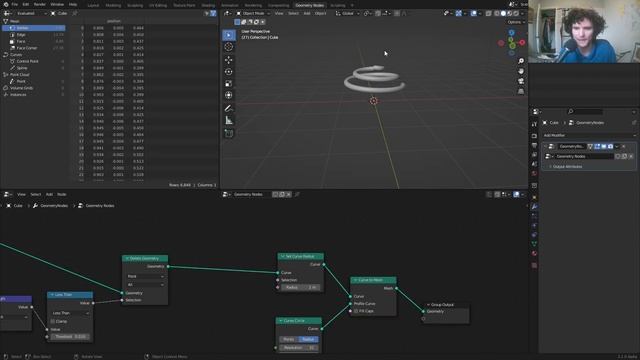Pick the Annotate tool
Screen dimensions: 640x360
pos(229,109)
